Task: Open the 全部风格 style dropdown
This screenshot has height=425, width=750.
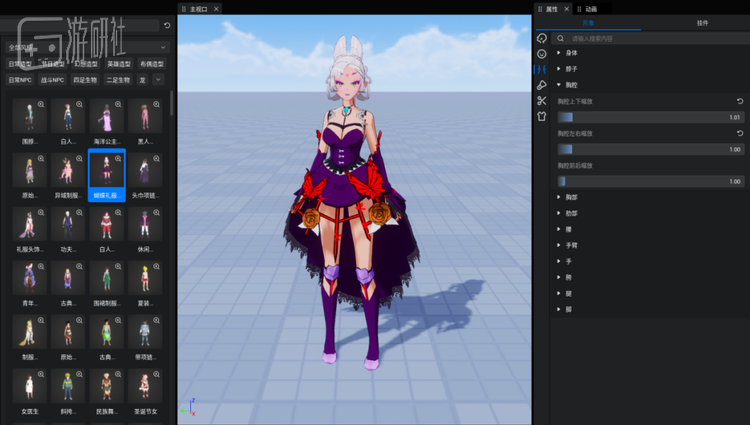Action: tap(88, 47)
